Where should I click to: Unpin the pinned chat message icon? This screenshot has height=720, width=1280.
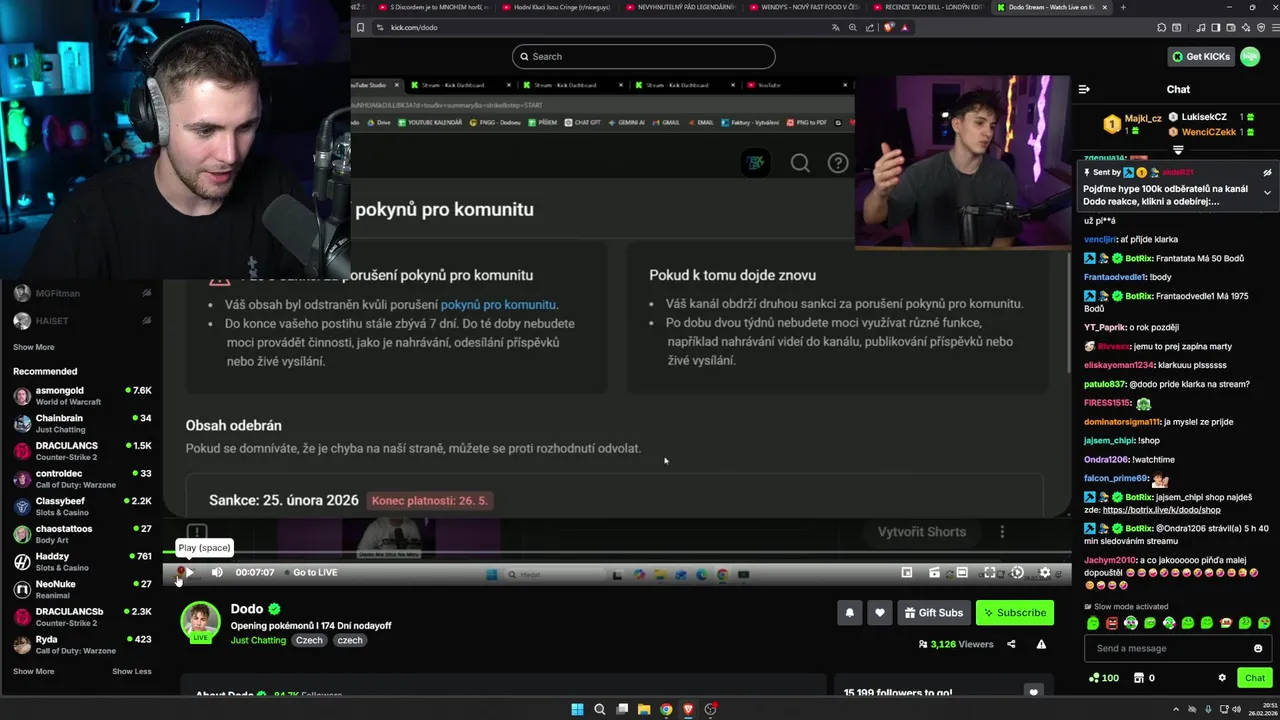pos(1267,172)
